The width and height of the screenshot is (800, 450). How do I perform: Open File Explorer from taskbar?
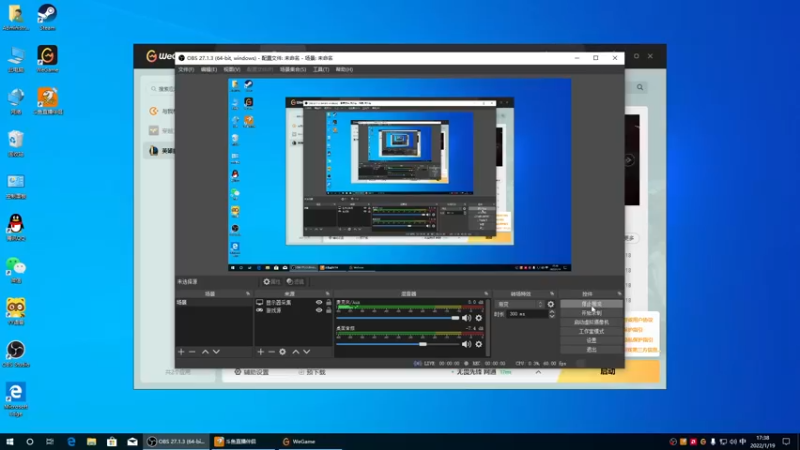click(91, 441)
